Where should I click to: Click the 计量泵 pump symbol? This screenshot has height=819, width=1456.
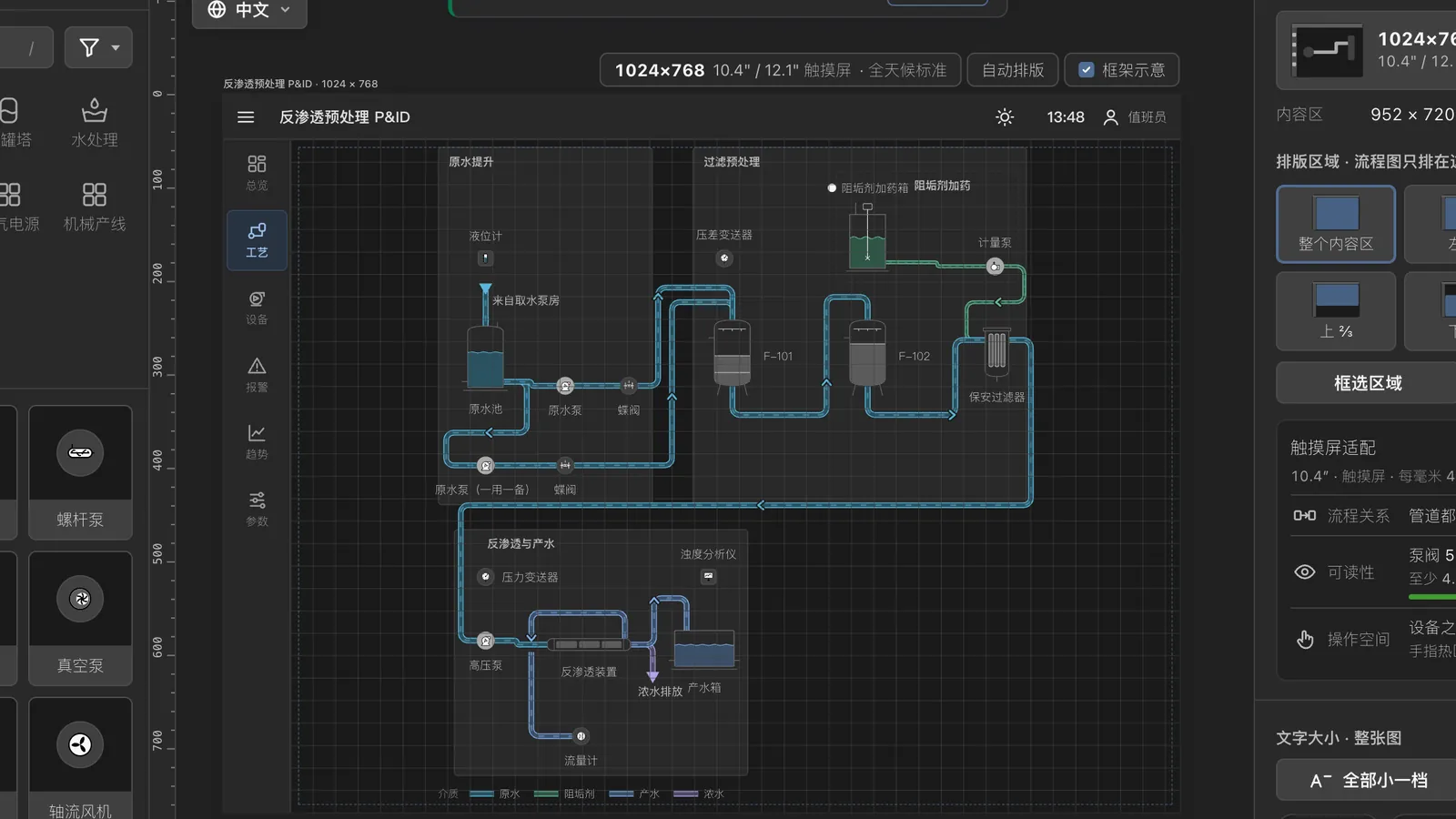(995, 267)
